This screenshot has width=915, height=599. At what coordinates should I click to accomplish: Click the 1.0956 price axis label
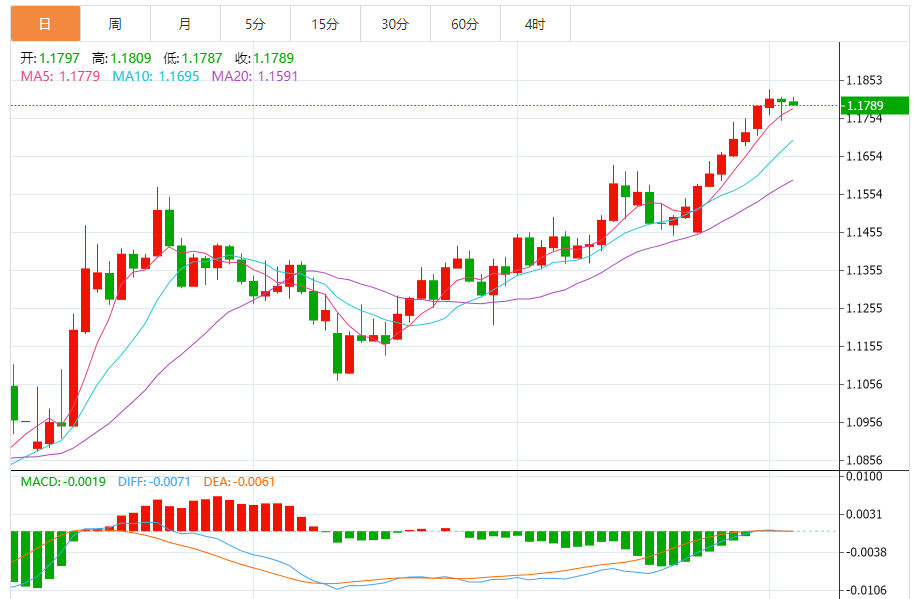(865, 422)
